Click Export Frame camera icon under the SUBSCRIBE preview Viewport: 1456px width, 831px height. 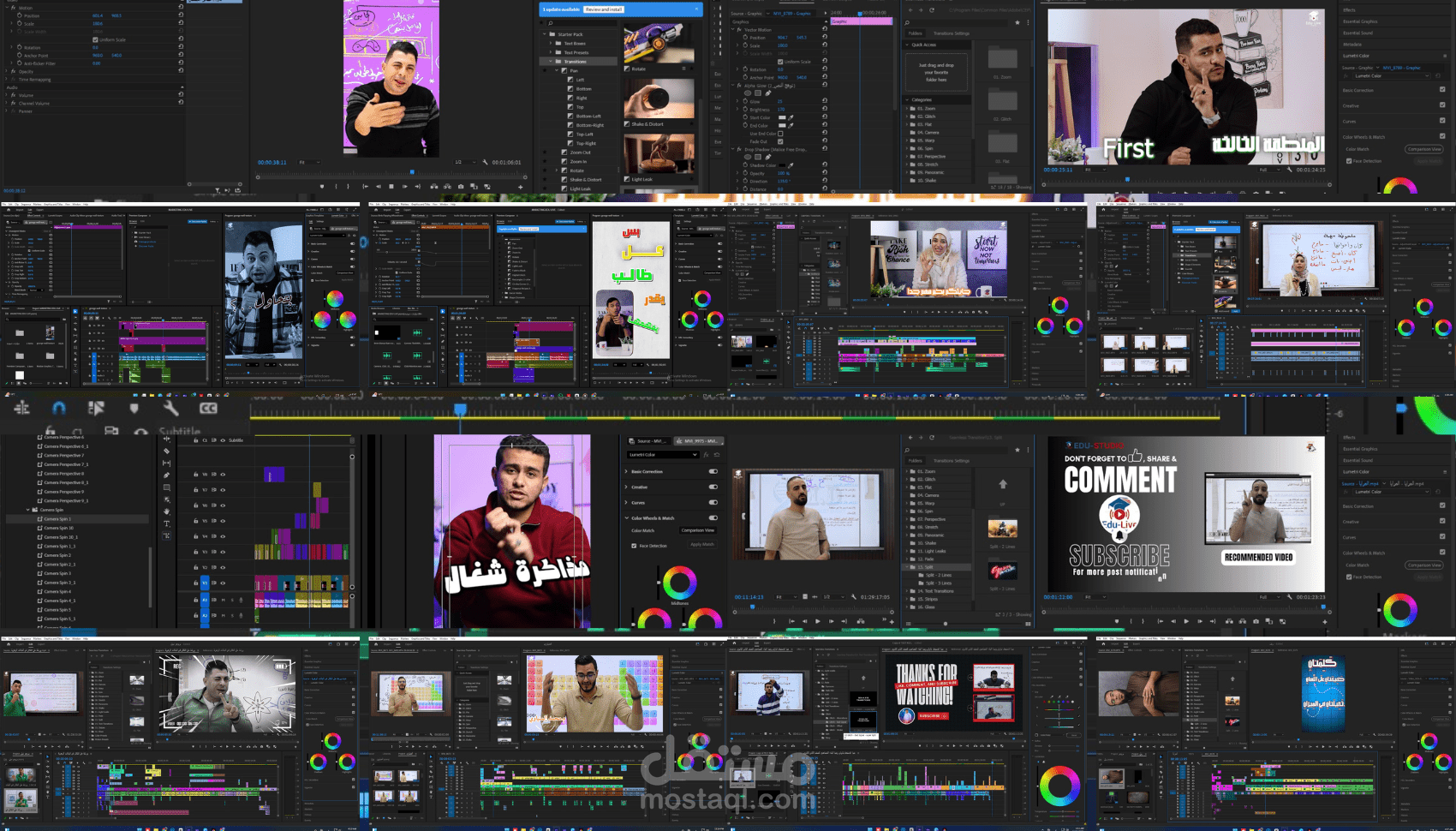[1256, 621]
